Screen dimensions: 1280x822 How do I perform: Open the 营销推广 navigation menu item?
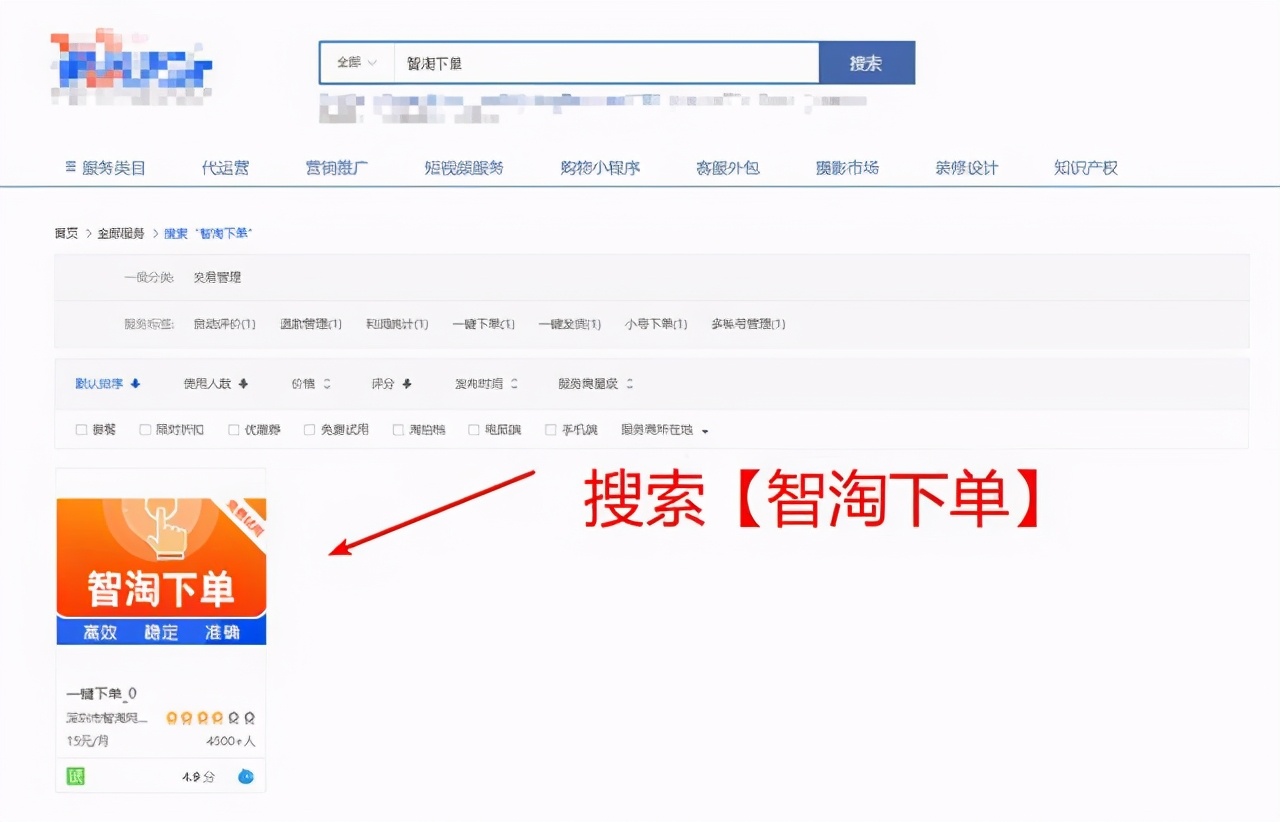pos(339,167)
